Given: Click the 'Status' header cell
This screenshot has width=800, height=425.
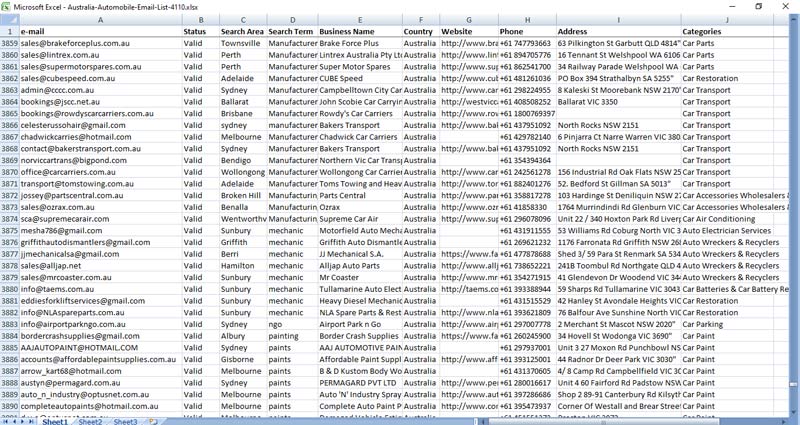Looking at the screenshot, I should click(201, 32).
